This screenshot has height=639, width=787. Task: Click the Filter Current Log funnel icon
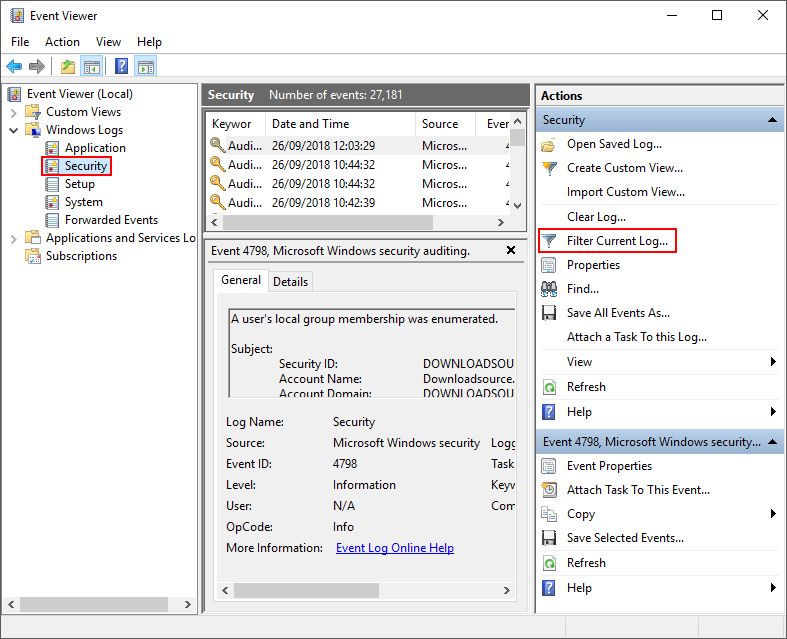(x=549, y=241)
